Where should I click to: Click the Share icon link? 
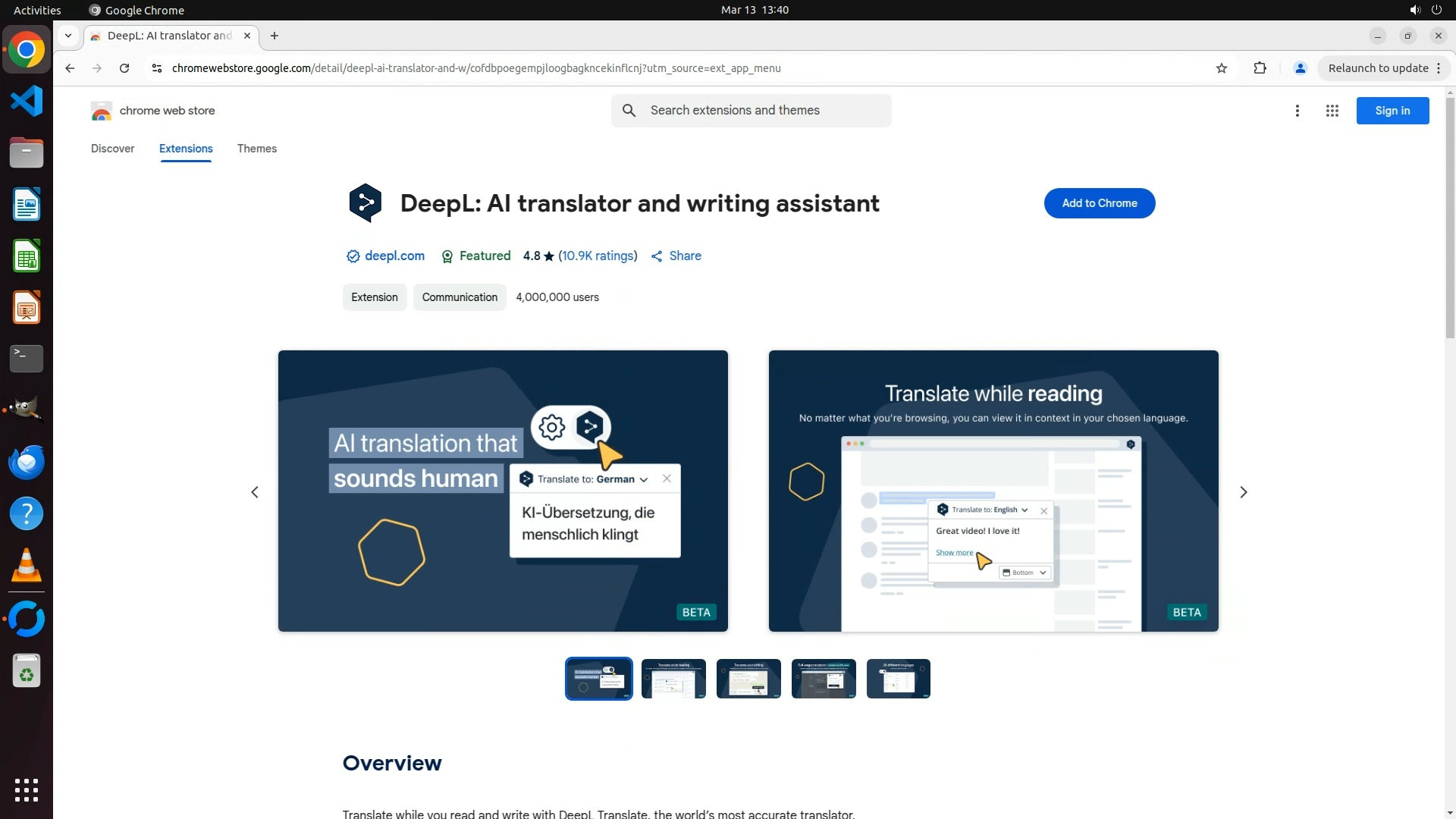(676, 256)
